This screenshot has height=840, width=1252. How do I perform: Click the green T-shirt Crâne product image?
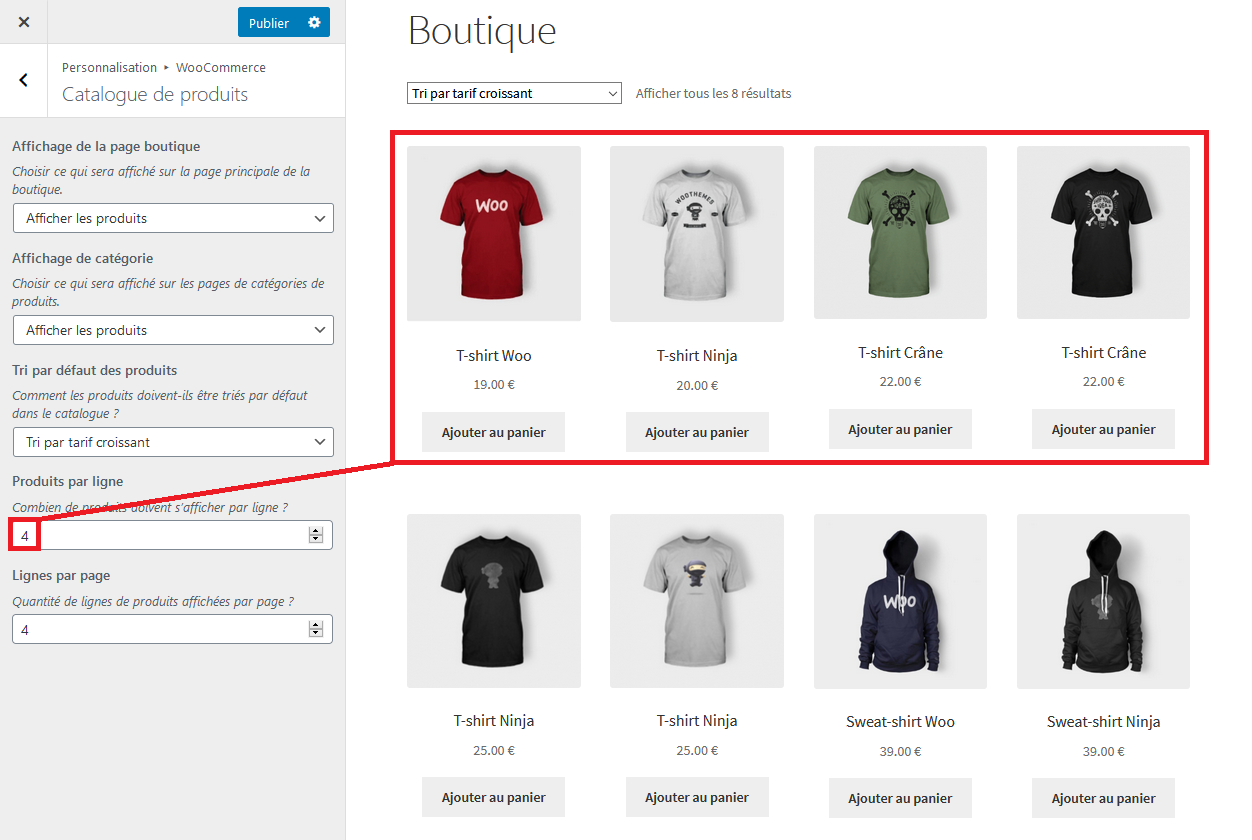point(900,233)
